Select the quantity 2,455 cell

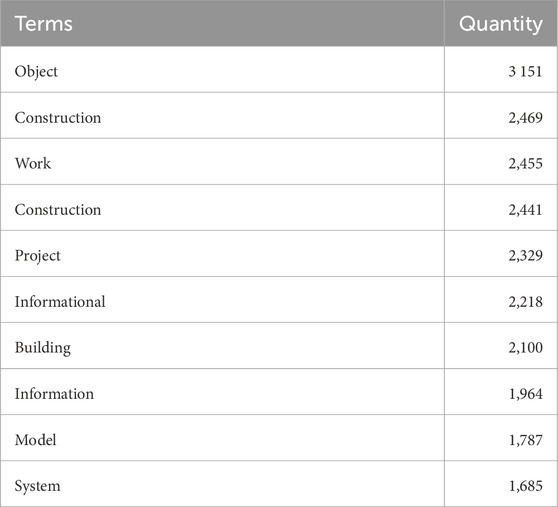(x=501, y=162)
